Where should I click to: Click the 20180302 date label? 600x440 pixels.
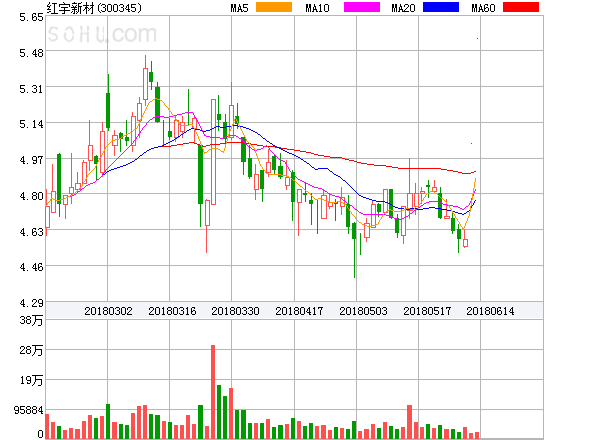108,311
